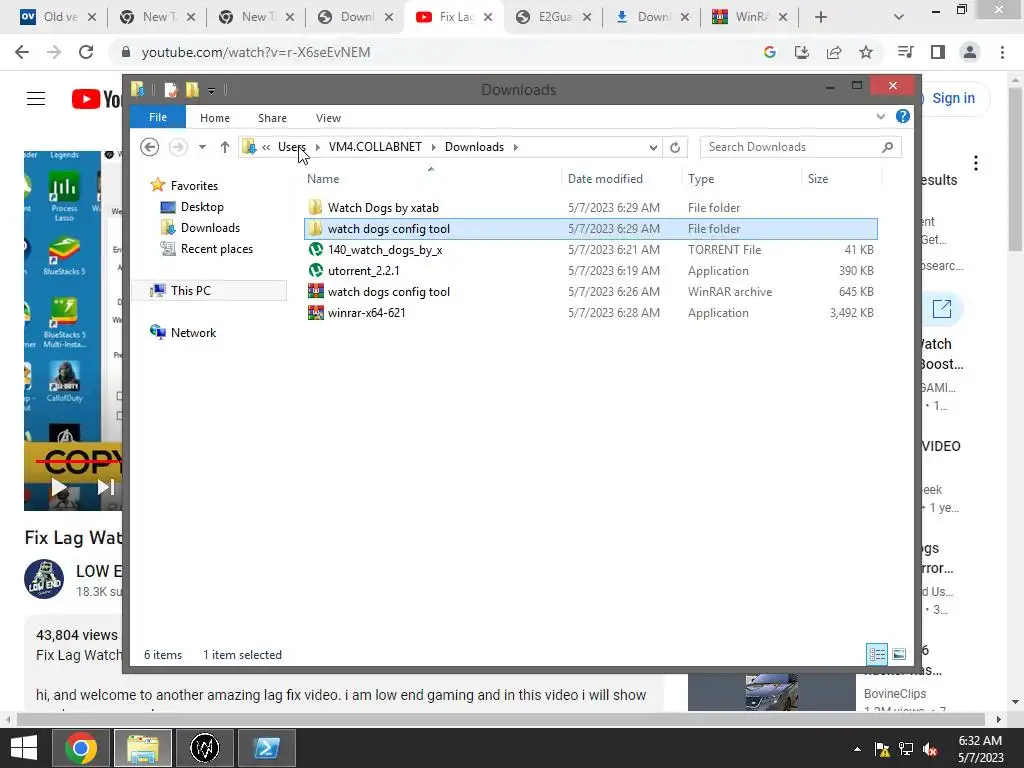Select watch dogs config tool folder icon
This screenshot has height=768, width=1024.
coord(315,229)
